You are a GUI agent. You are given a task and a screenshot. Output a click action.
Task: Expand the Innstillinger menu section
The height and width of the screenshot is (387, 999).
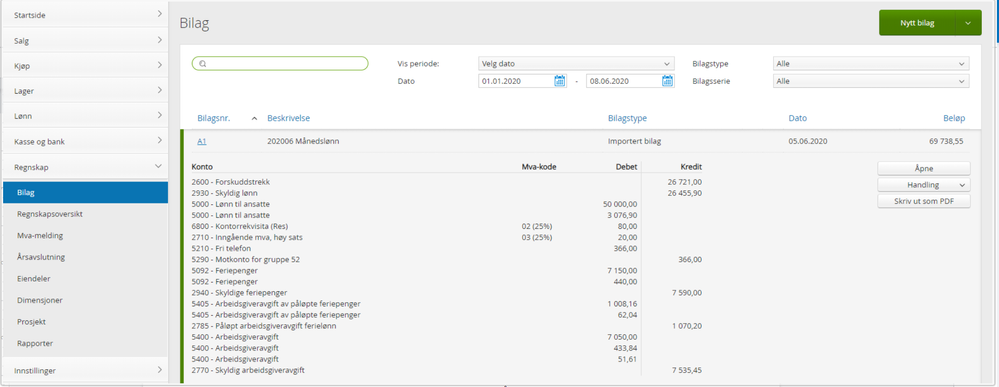click(x=83, y=370)
